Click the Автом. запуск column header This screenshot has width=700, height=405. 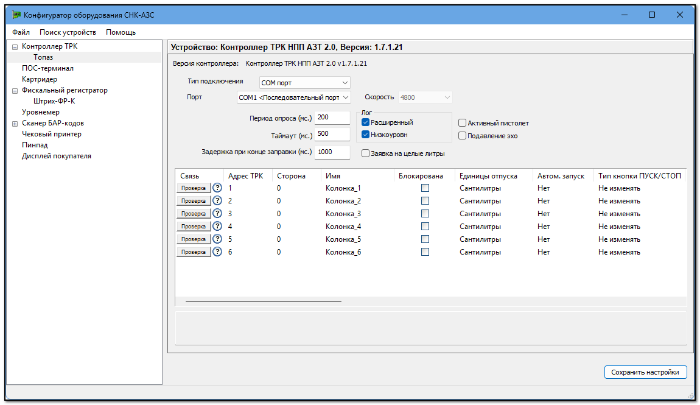click(562, 176)
